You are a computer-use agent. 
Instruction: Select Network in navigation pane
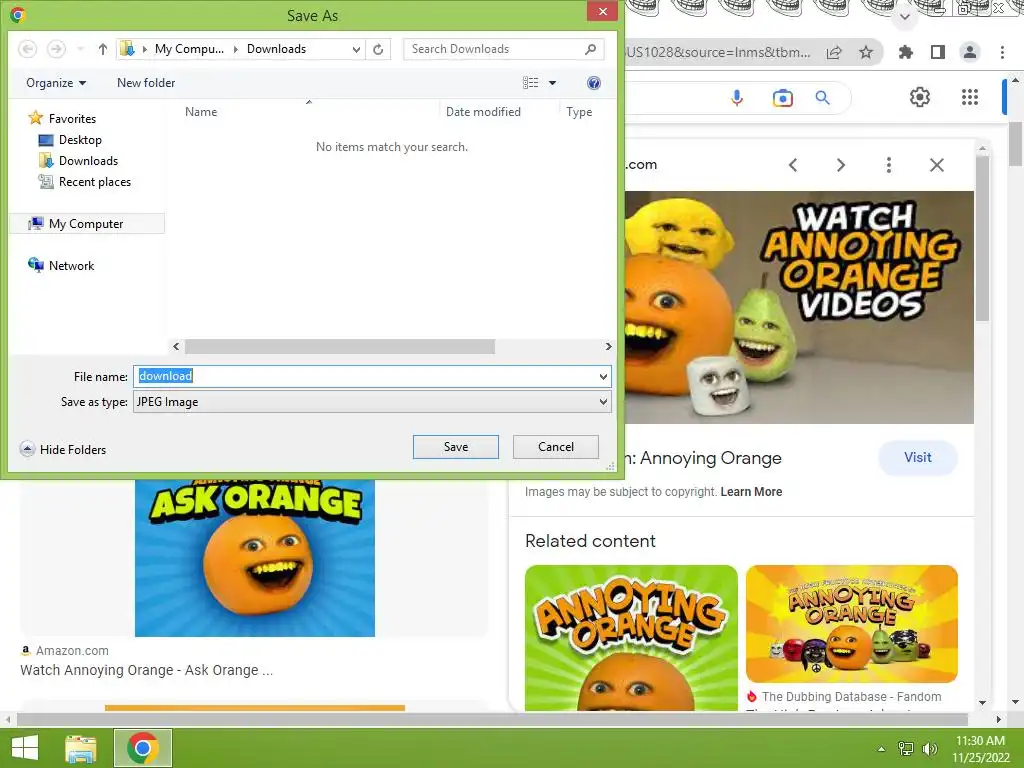click(x=61, y=265)
